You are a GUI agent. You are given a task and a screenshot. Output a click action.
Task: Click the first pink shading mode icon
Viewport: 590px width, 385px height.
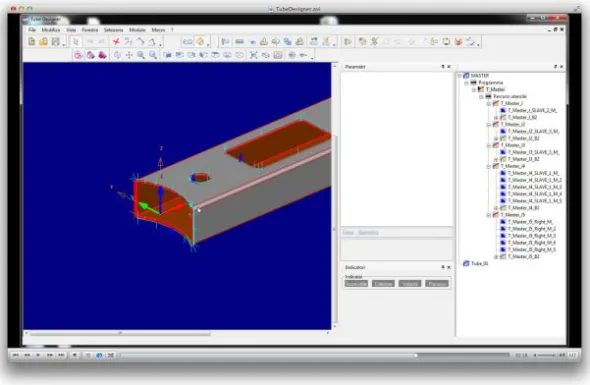pyautogui.click(x=78, y=55)
